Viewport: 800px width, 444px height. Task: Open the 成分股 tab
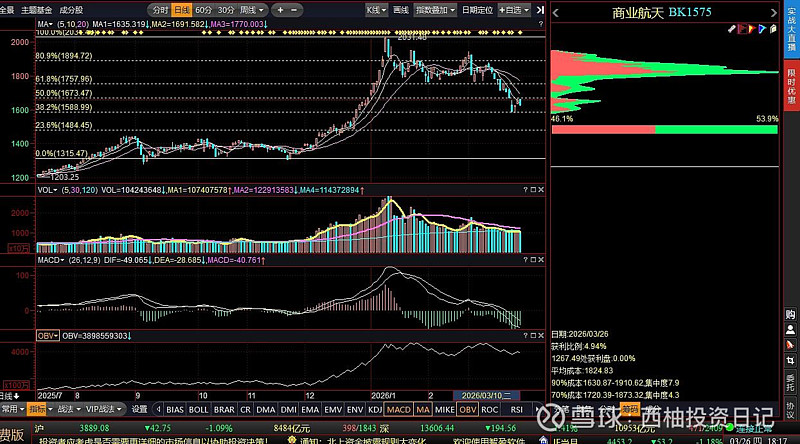tap(71, 10)
